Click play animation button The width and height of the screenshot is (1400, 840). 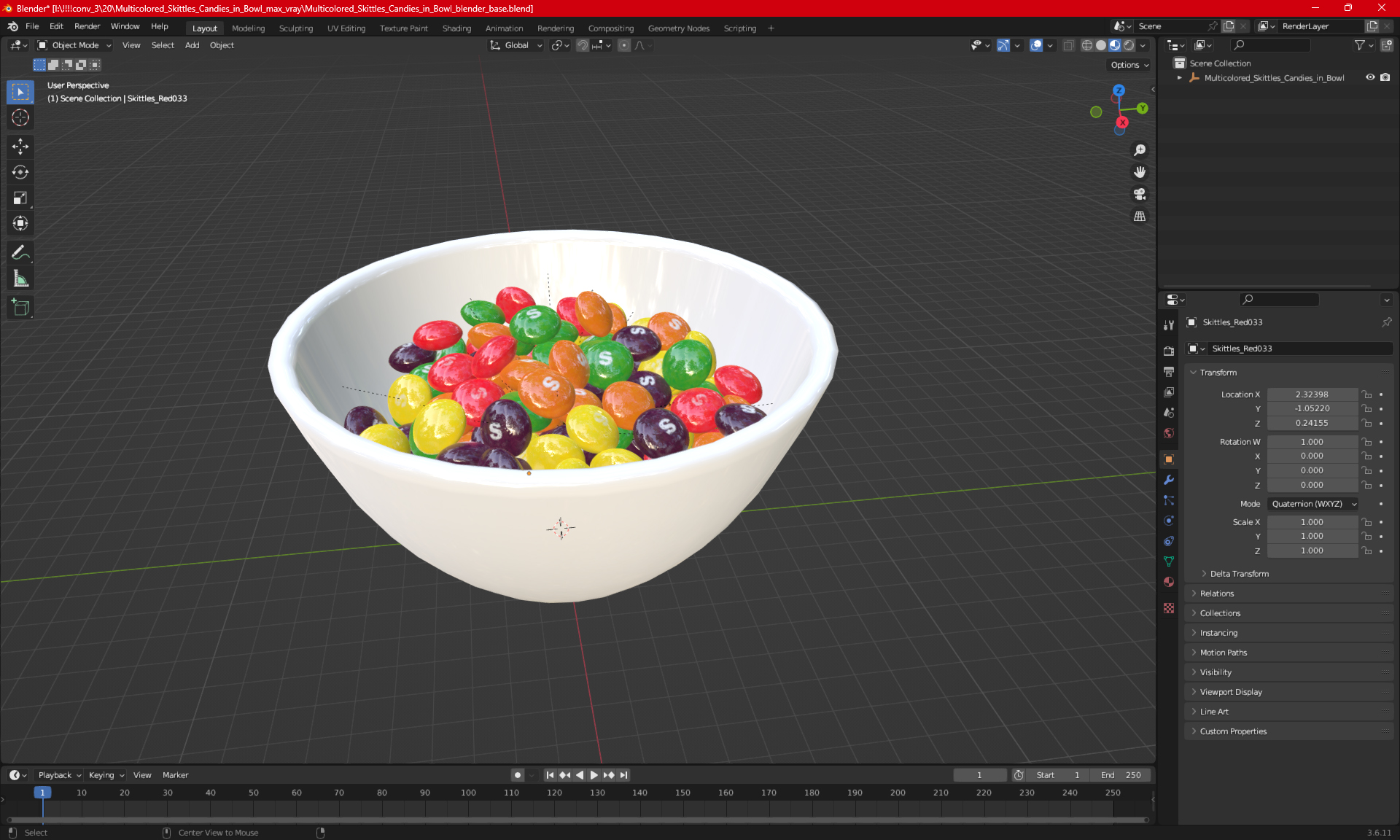click(594, 775)
